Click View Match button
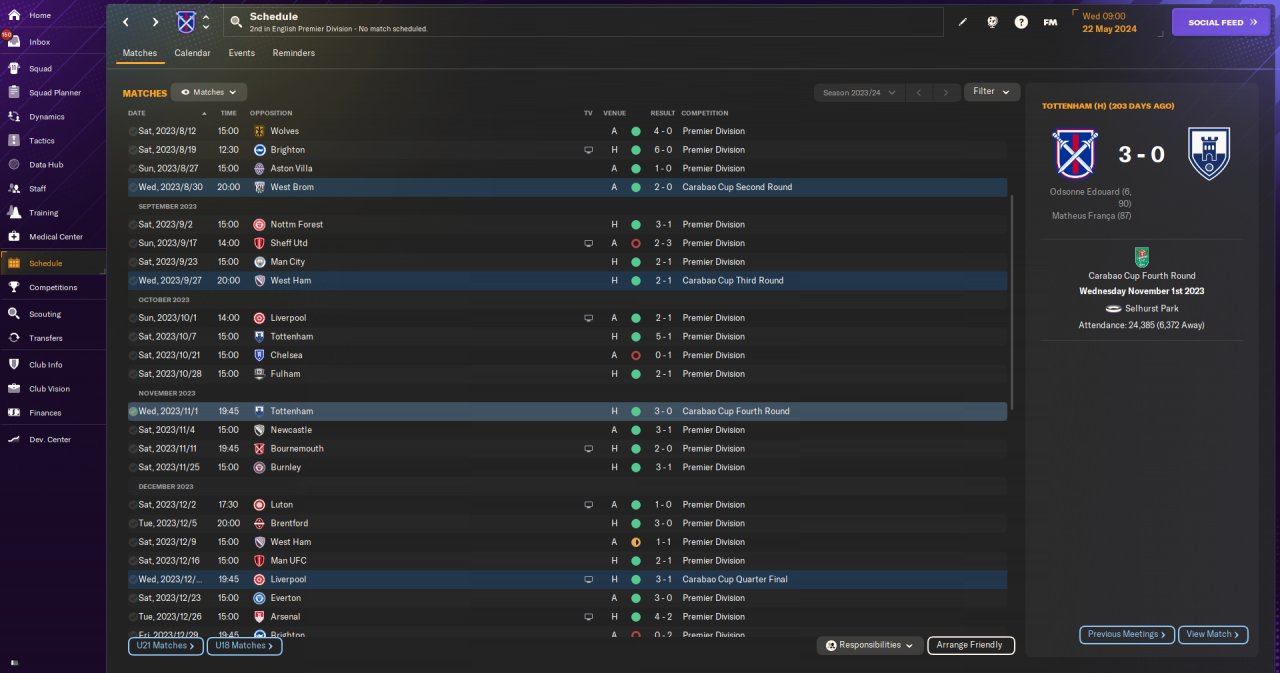The image size is (1280, 673). pos(1214,634)
